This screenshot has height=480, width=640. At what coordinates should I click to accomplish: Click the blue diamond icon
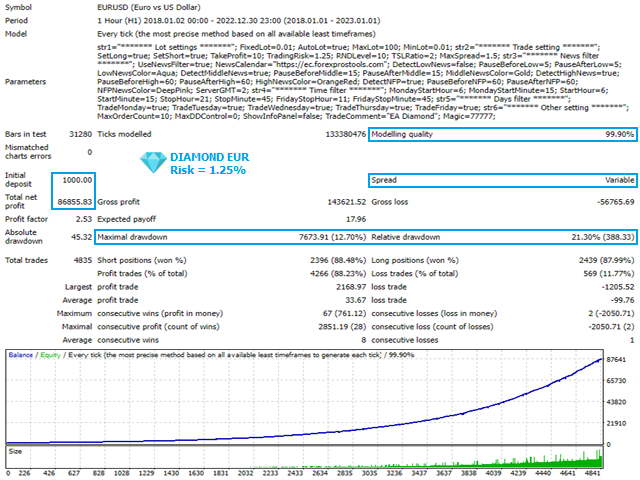152,161
